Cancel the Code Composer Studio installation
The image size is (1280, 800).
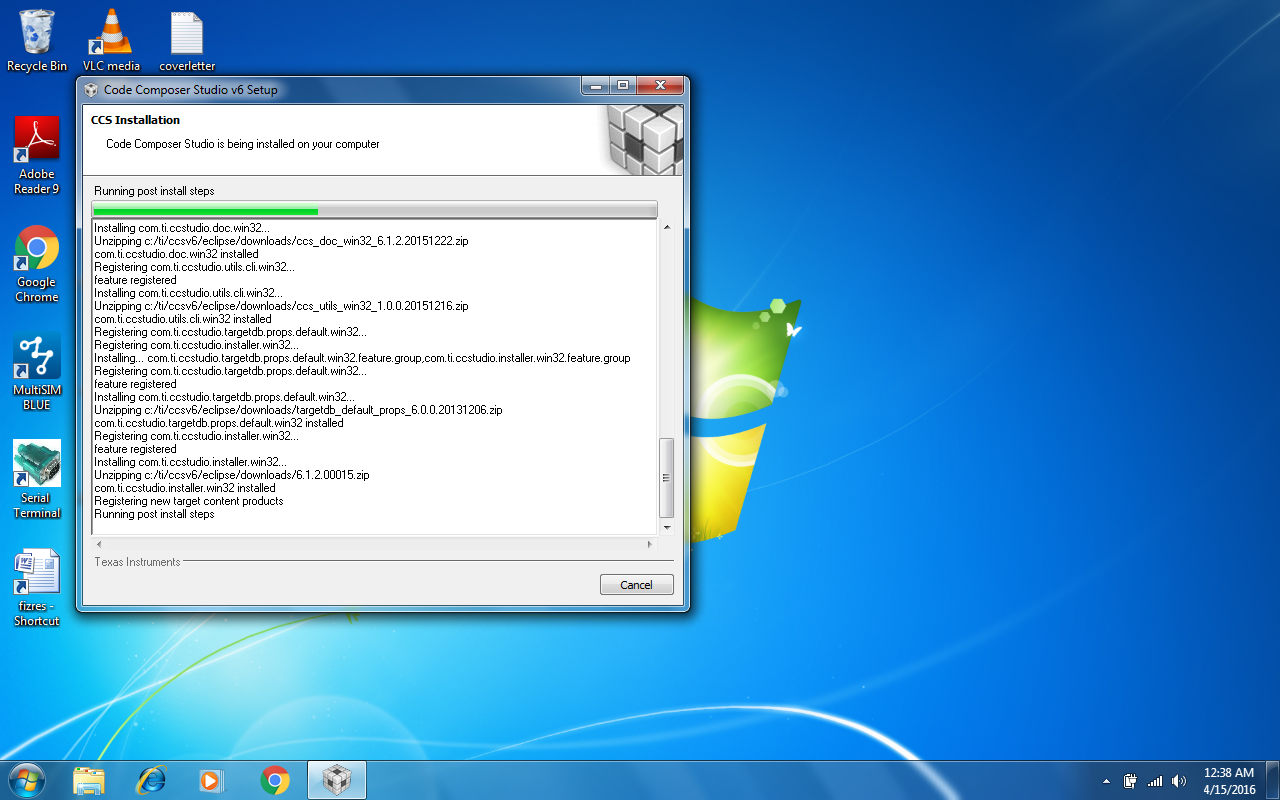click(636, 585)
